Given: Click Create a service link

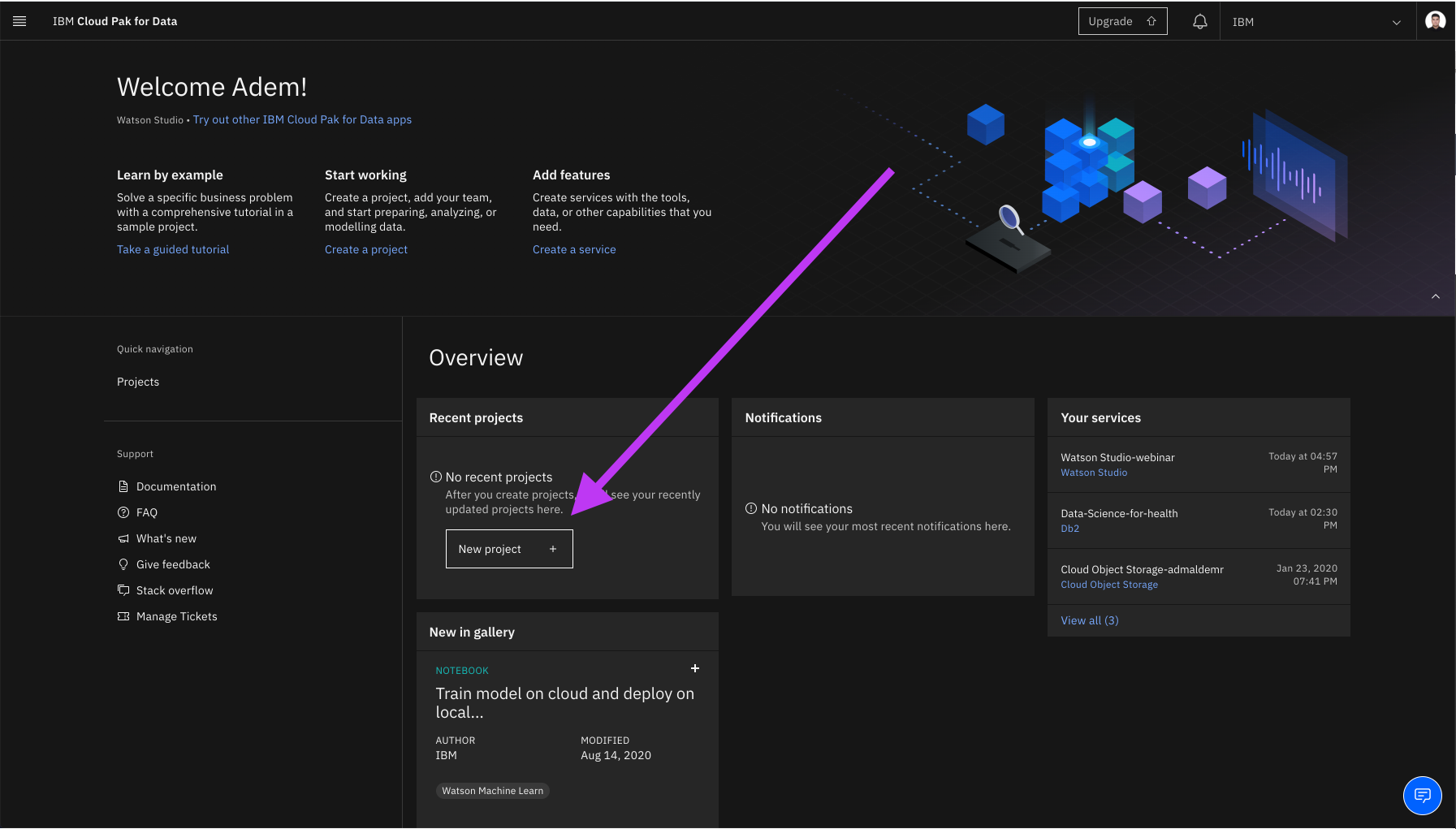Looking at the screenshot, I should [574, 249].
